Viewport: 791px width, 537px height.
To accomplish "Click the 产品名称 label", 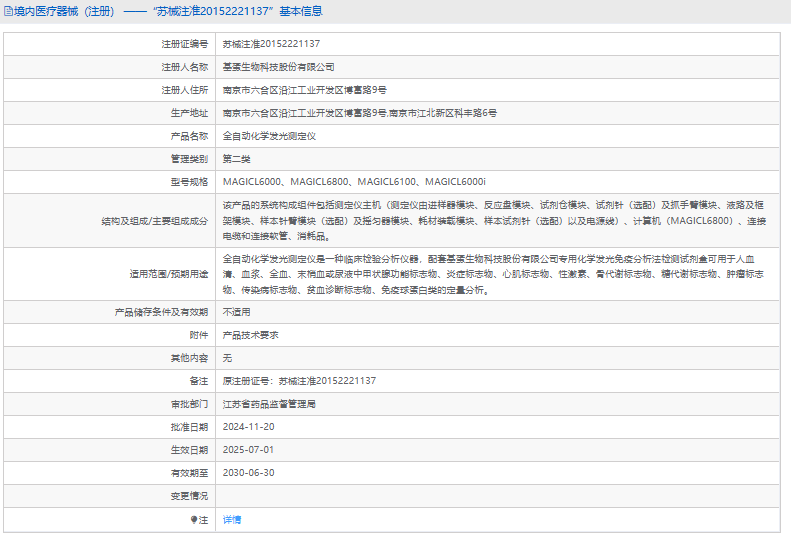I will 189,136.
